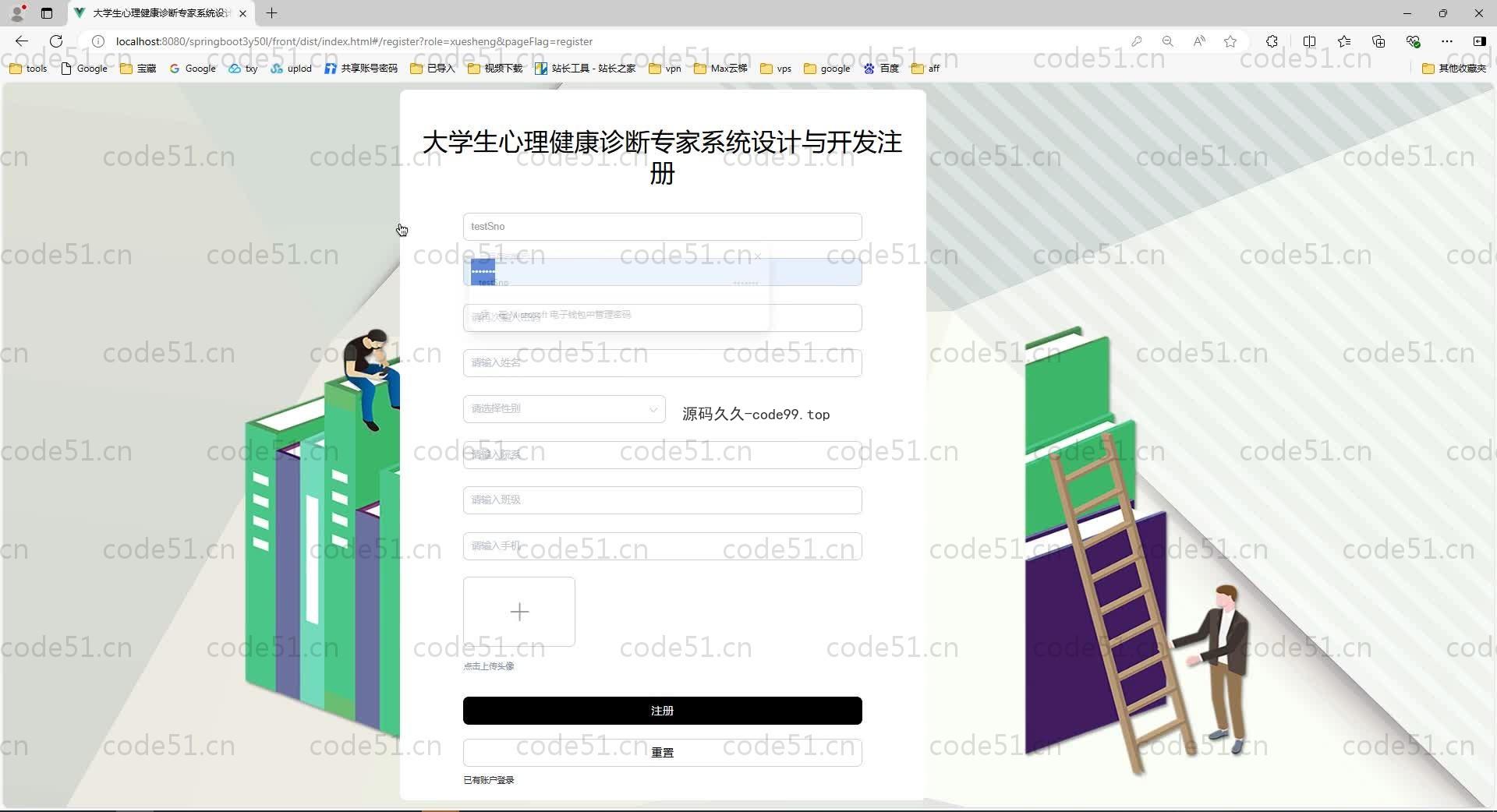The height and width of the screenshot is (812, 1497).
Task: Click the zoom magnifier icon in address bar
Action: point(1167,41)
